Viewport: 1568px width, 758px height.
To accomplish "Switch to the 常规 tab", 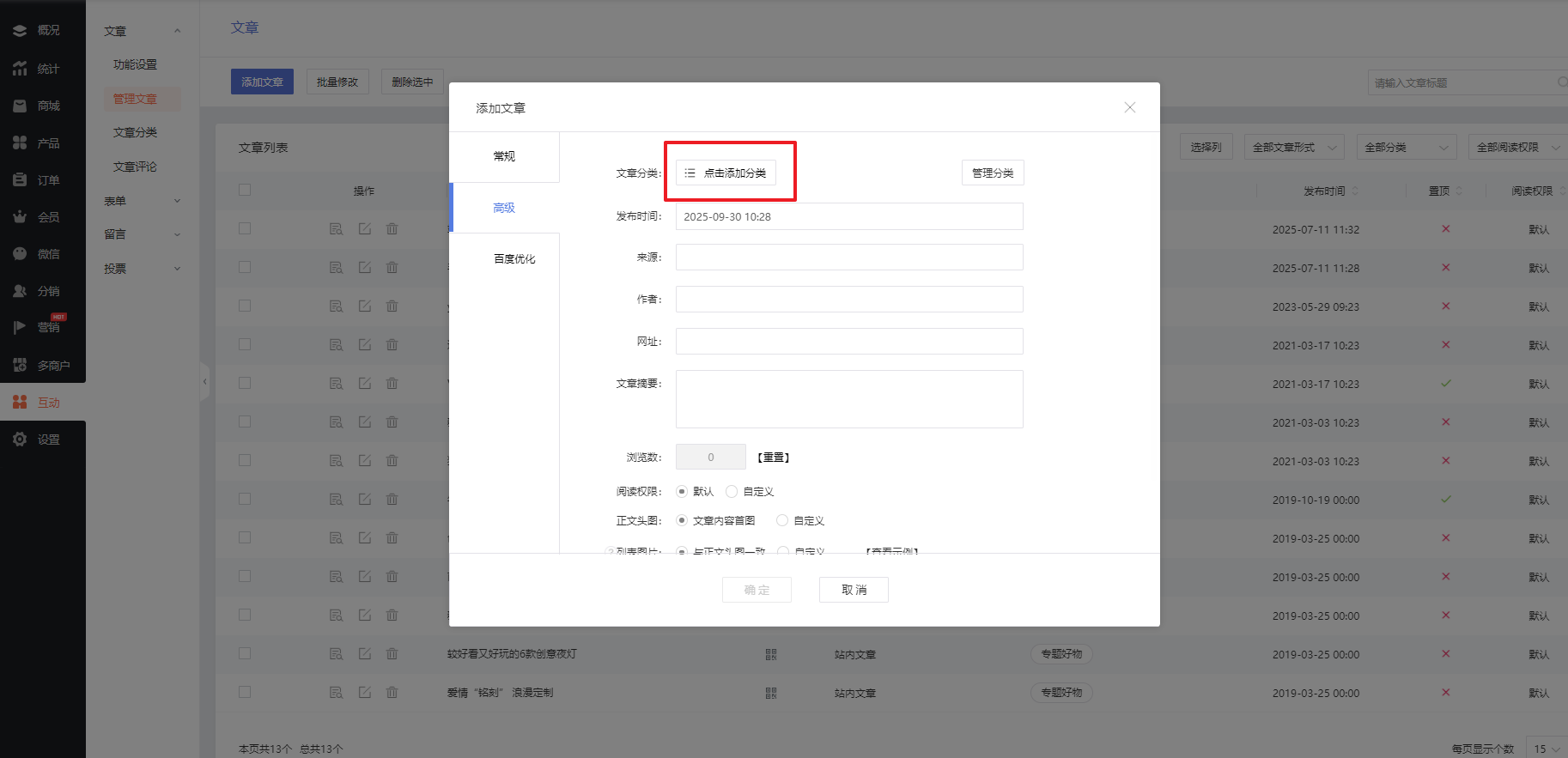I will [x=504, y=156].
